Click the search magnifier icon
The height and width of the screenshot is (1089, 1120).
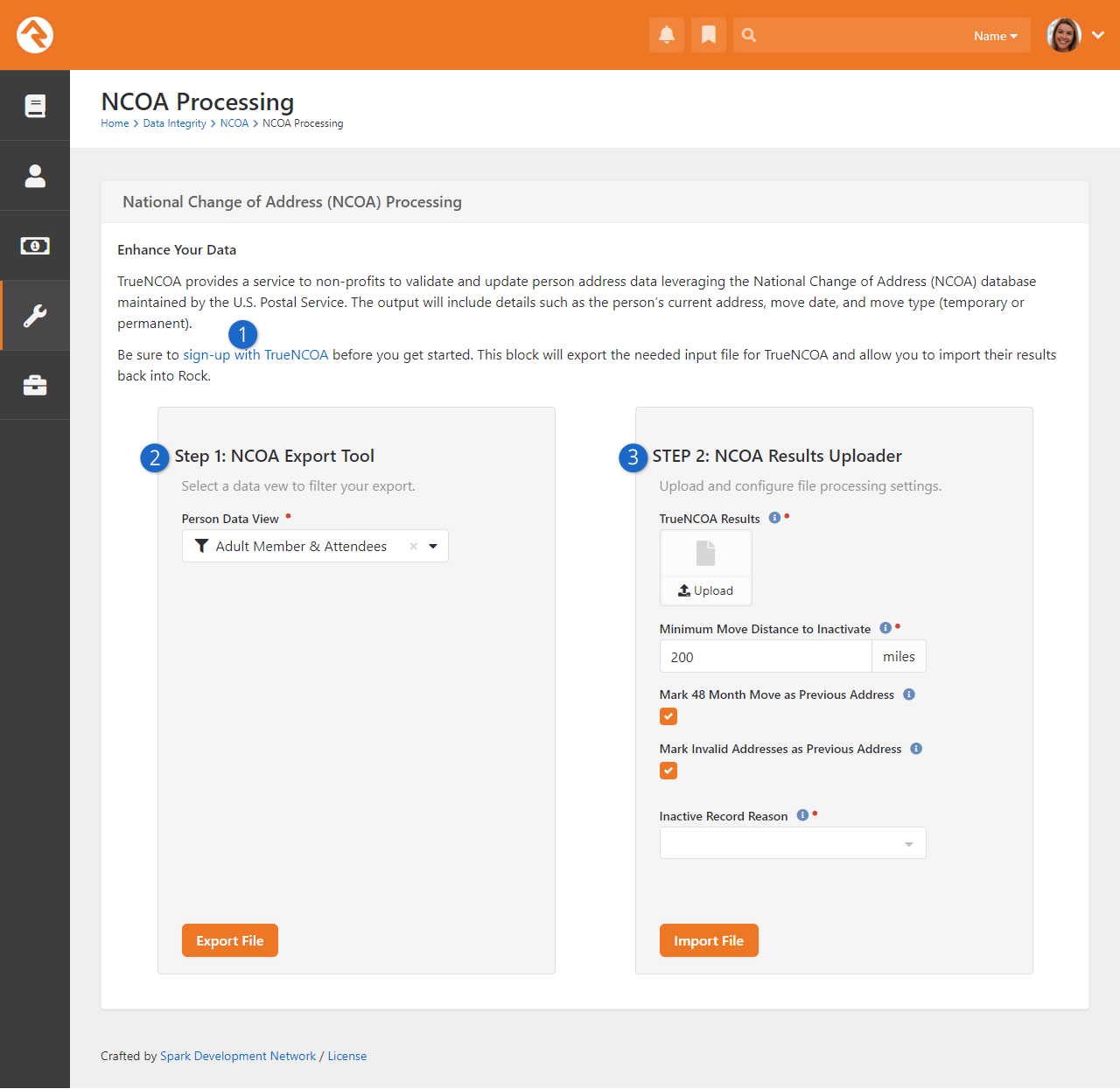coord(749,35)
